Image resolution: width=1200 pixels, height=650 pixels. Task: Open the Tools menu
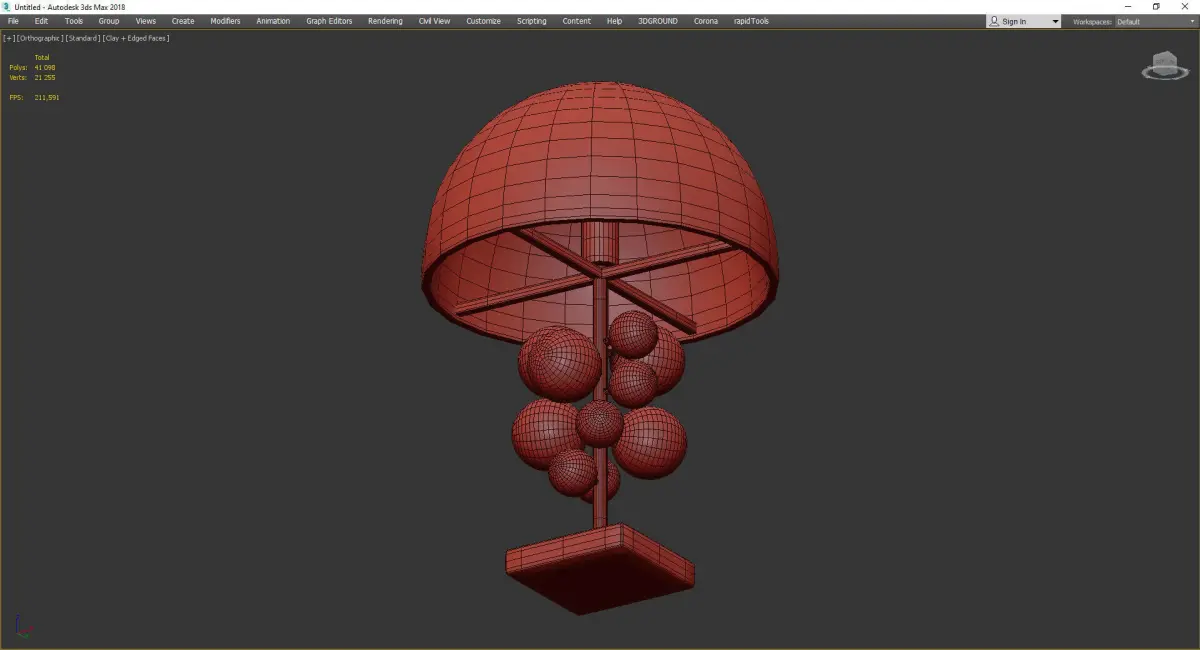(74, 21)
